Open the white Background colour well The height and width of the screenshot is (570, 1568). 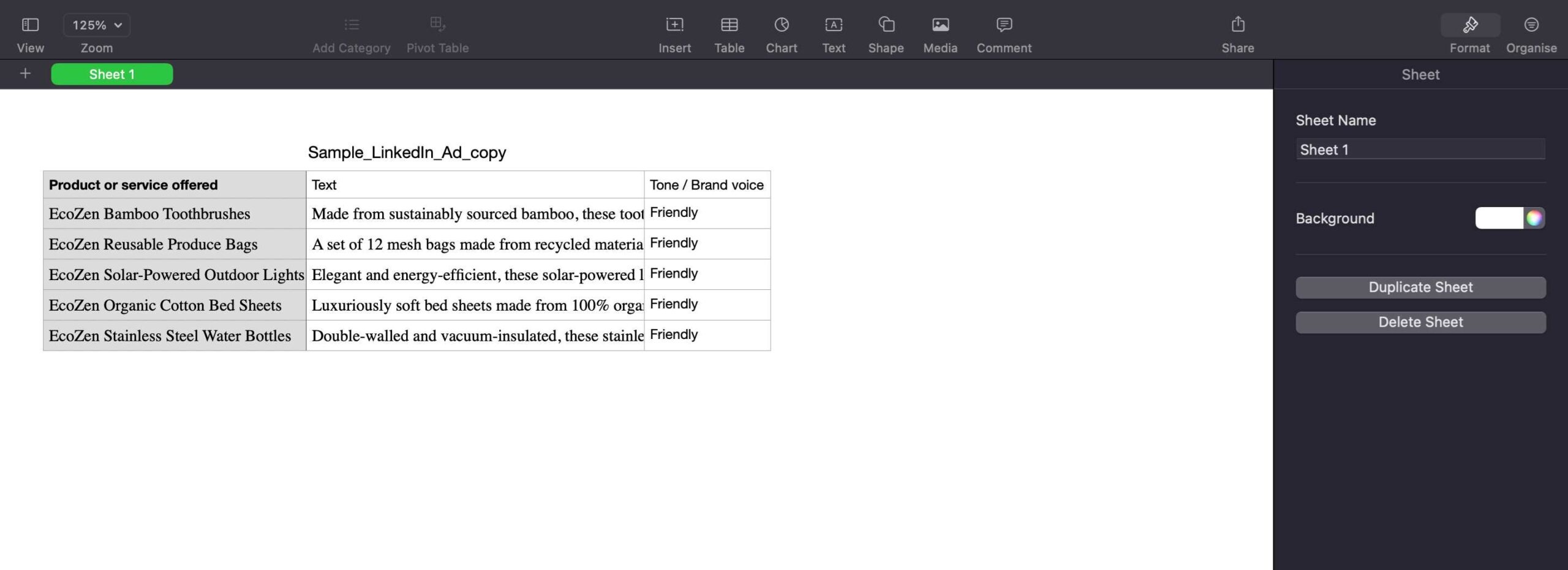[x=1499, y=218]
